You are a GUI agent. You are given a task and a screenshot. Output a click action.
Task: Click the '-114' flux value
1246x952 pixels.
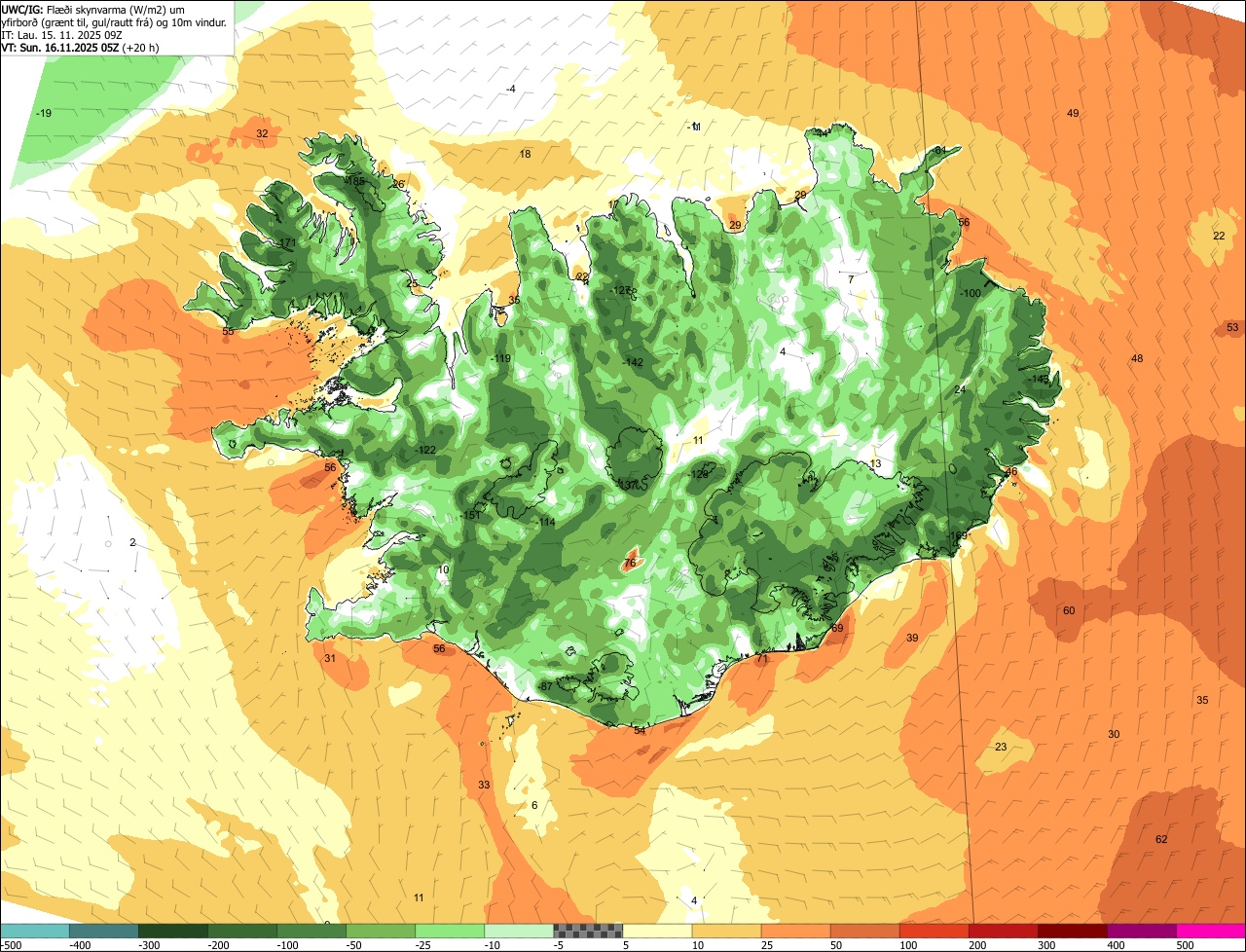545,524
